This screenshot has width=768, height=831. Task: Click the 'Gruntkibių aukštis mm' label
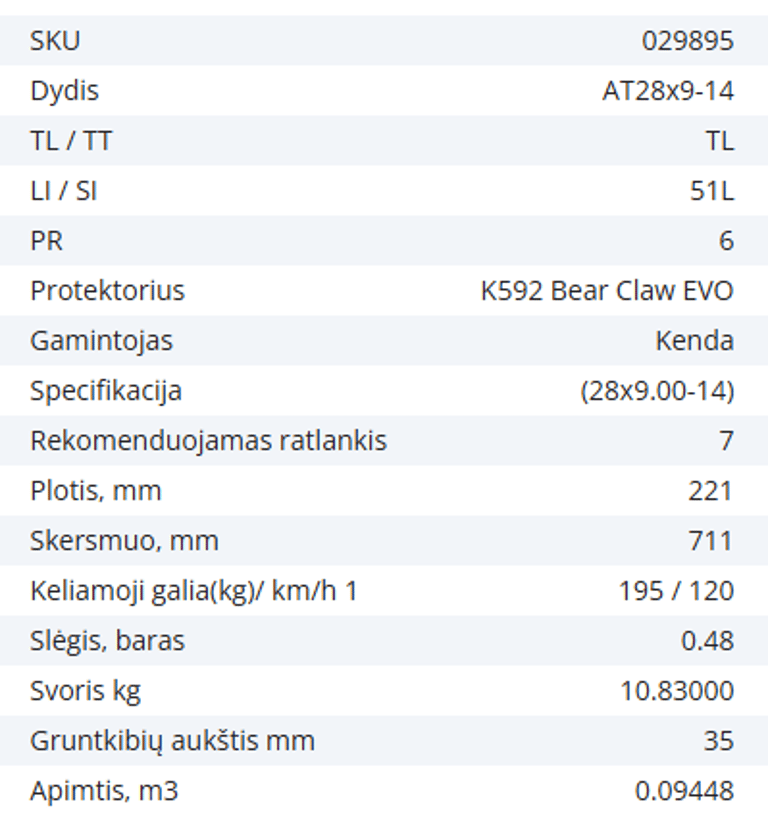point(172,741)
